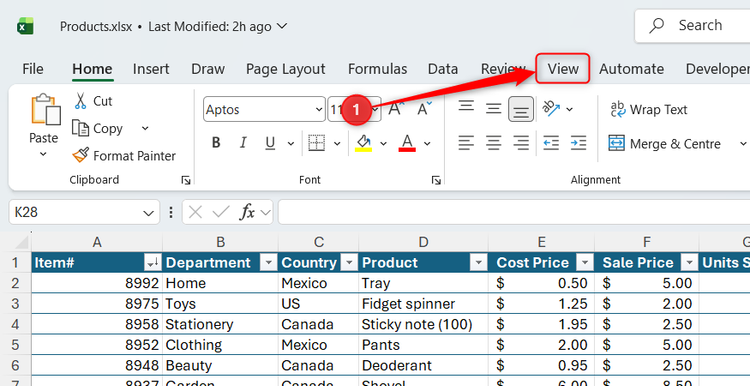Open Borders dropdown arrow
The height and width of the screenshot is (386, 750).
point(337,143)
